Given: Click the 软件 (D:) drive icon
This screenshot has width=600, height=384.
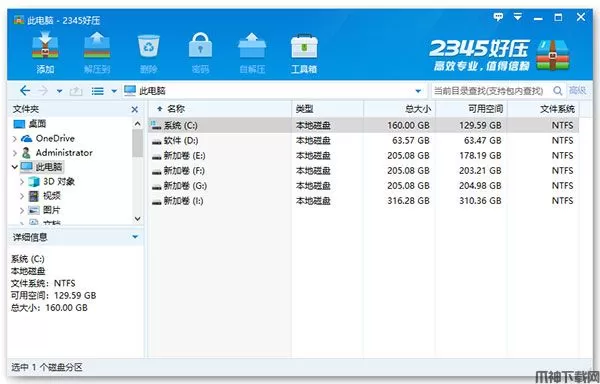Looking at the screenshot, I should (x=156, y=141).
